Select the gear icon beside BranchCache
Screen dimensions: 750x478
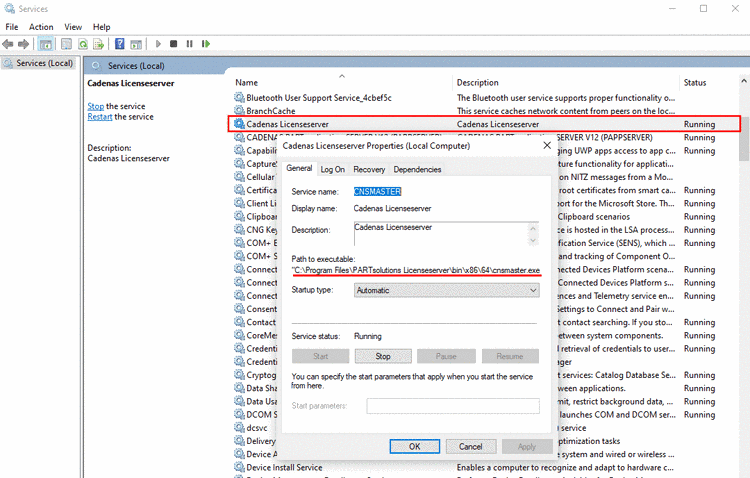point(239,111)
